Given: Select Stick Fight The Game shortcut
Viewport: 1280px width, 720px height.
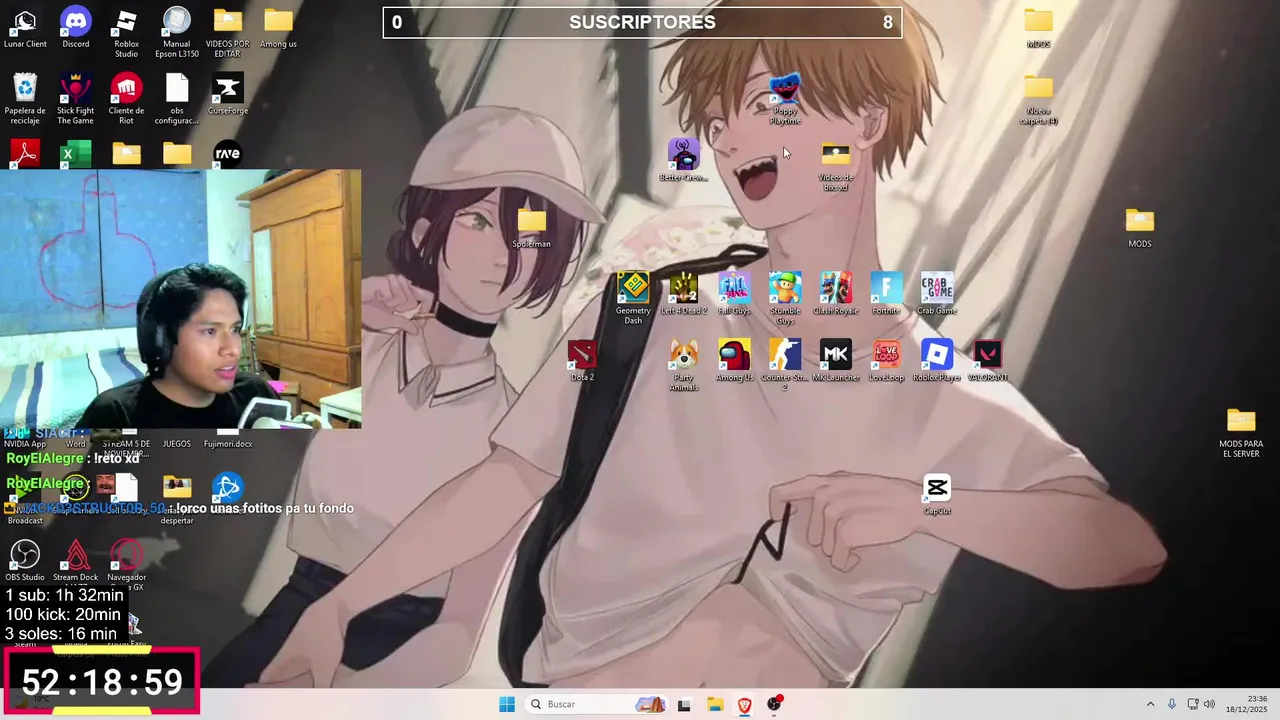Looking at the screenshot, I should coord(76,99).
